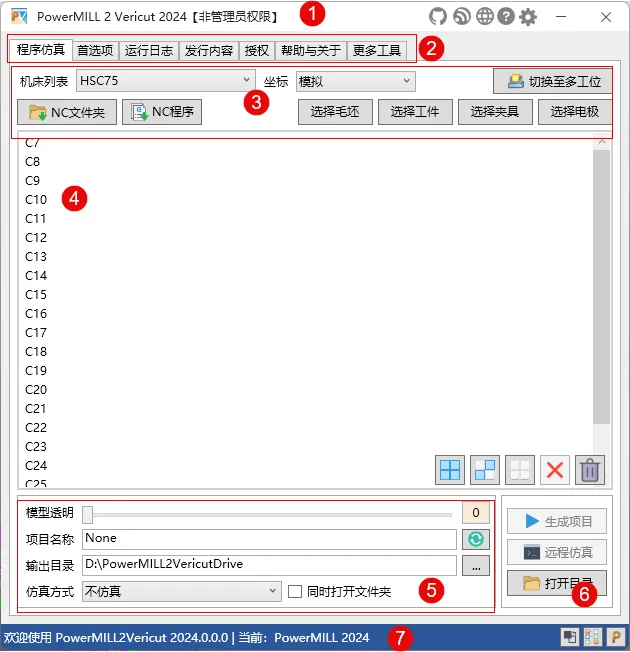The width and height of the screenshot is (630, 652).
Task: Open the 发行内容 tab
Action: [x=209, y=51]
